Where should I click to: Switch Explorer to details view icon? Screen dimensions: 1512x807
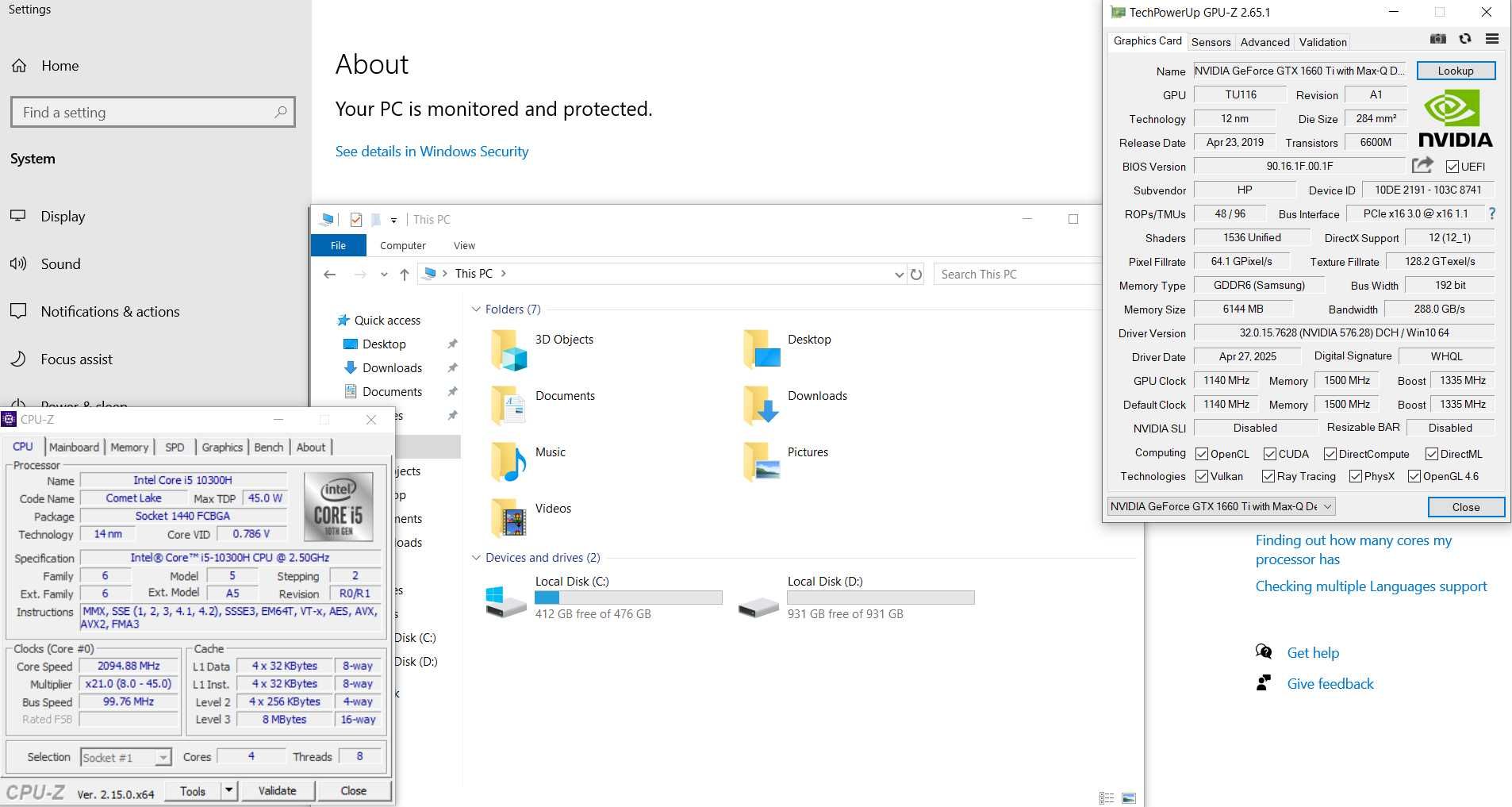pyautogui.click(x=1107, y=798)
